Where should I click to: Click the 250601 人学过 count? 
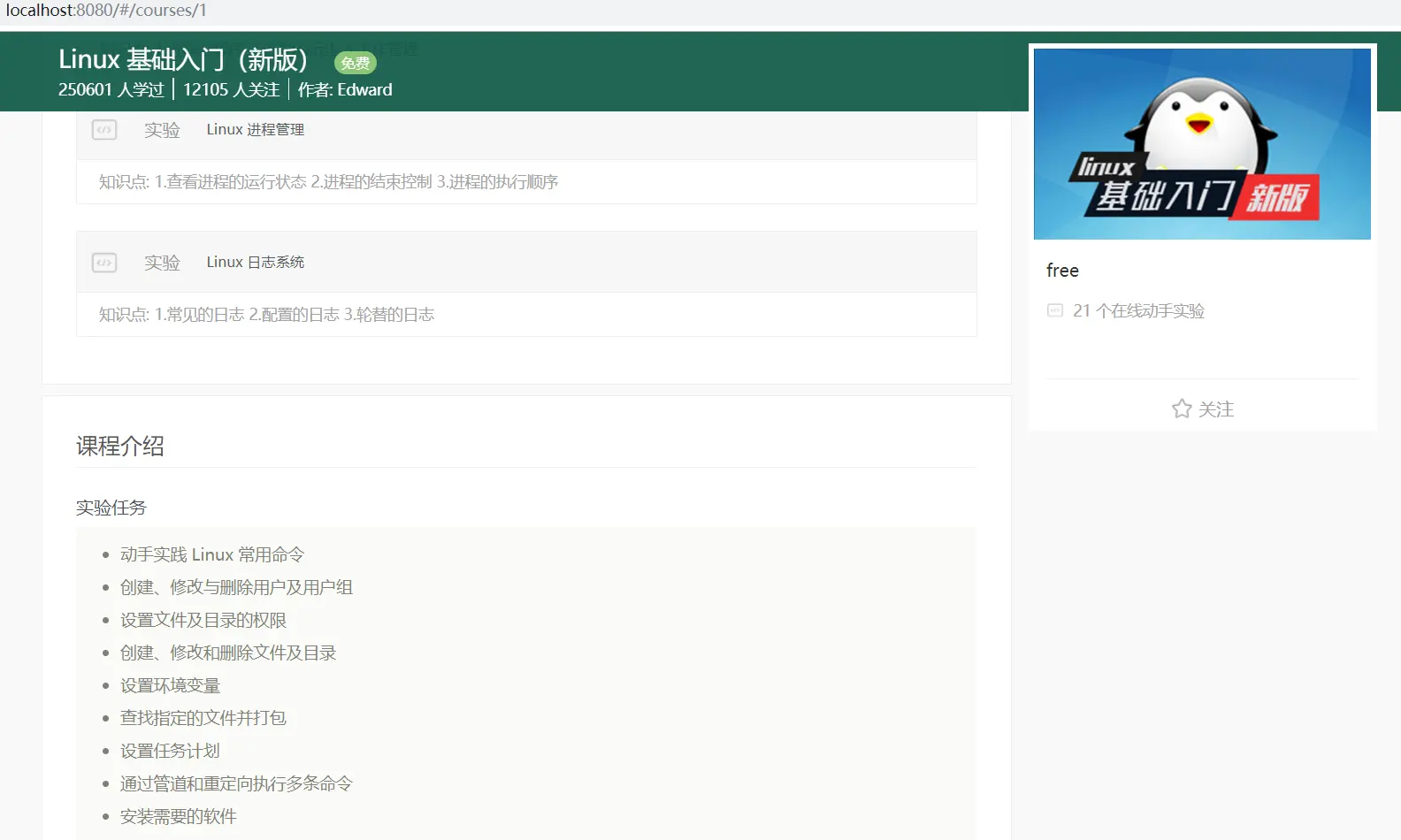[x=111, y=89]
